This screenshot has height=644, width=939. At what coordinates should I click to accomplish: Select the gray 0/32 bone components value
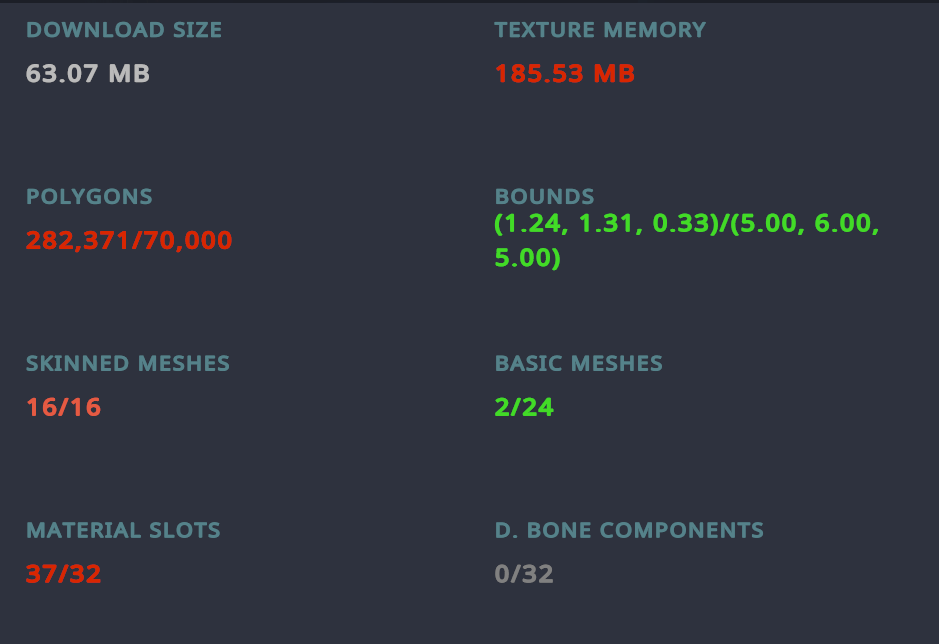(x=524, y=574)
